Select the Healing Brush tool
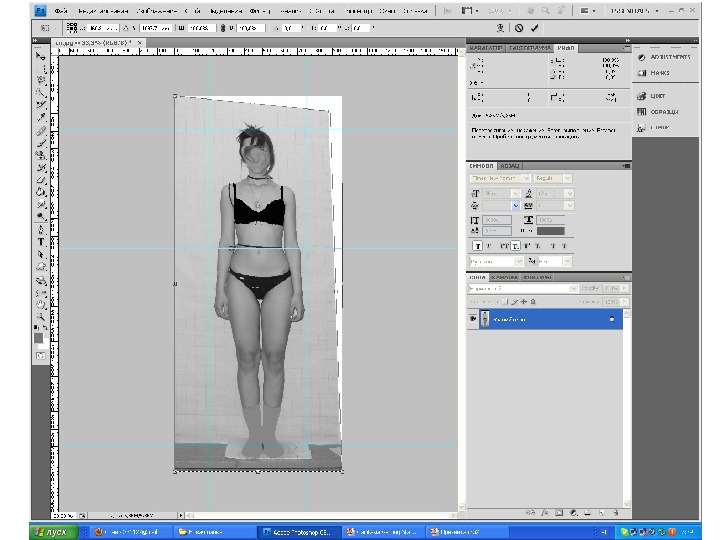This screenshot has width=720, height=540. (x=41, y=131)
